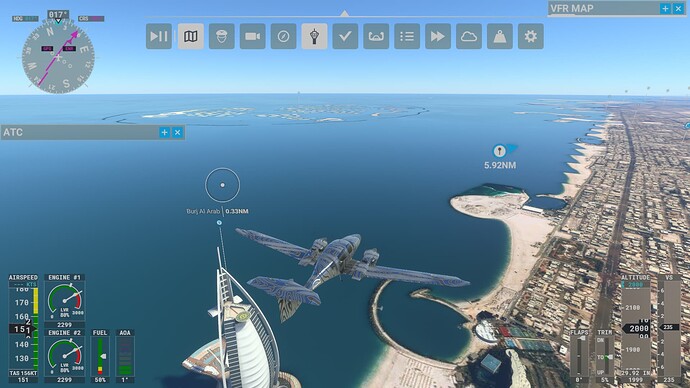The image size is (690, 388).
Task: Open the checklist checkmark icon
Action: coord(345,36)
